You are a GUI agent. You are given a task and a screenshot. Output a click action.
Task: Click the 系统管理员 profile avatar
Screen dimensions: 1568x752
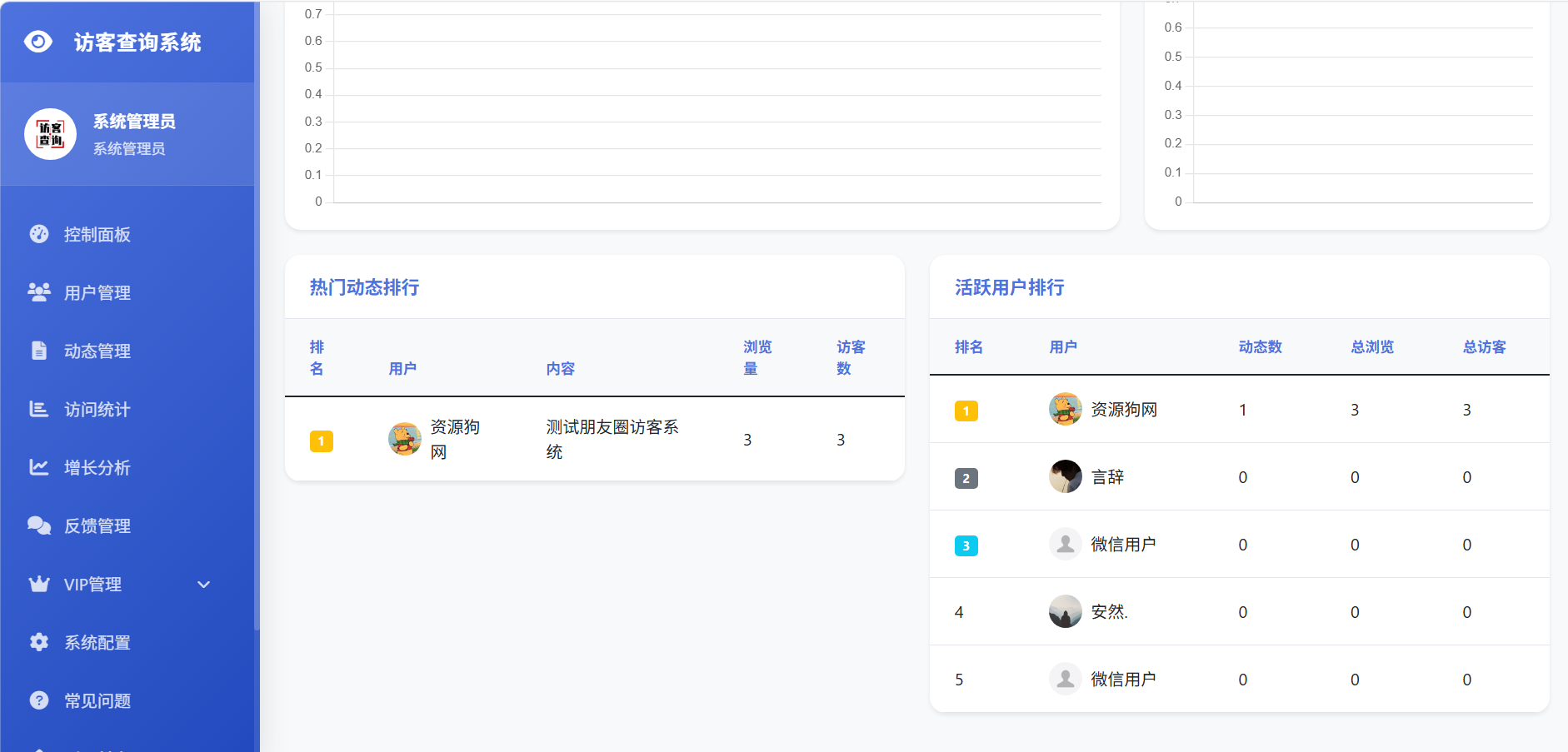coord(50,134)
